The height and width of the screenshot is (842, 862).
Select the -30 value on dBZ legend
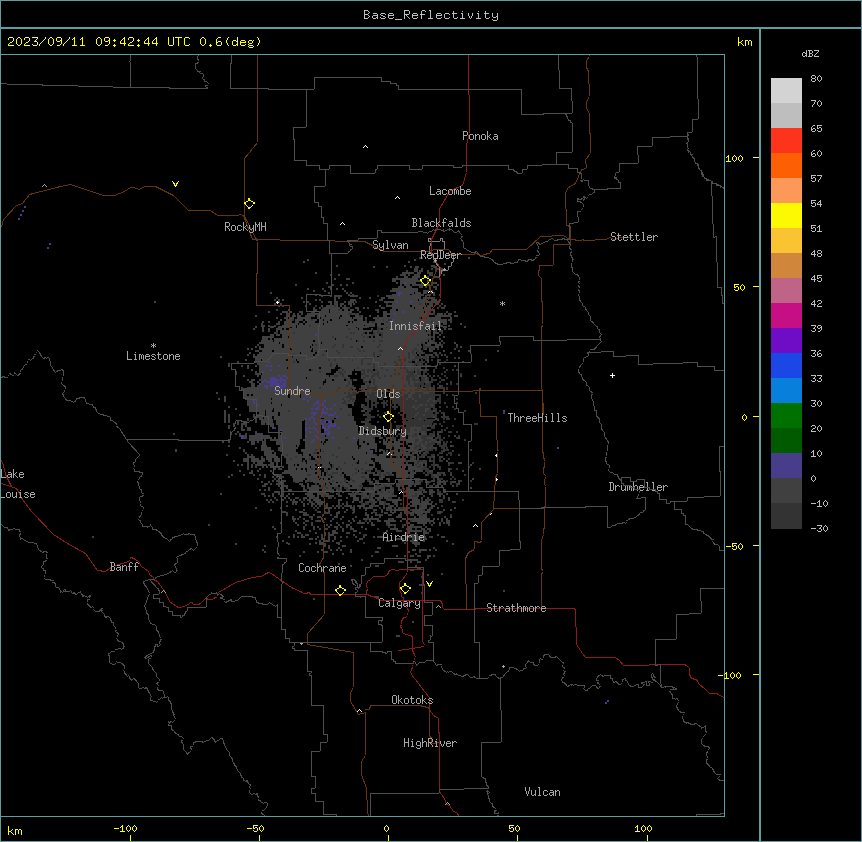pos(819,529)
